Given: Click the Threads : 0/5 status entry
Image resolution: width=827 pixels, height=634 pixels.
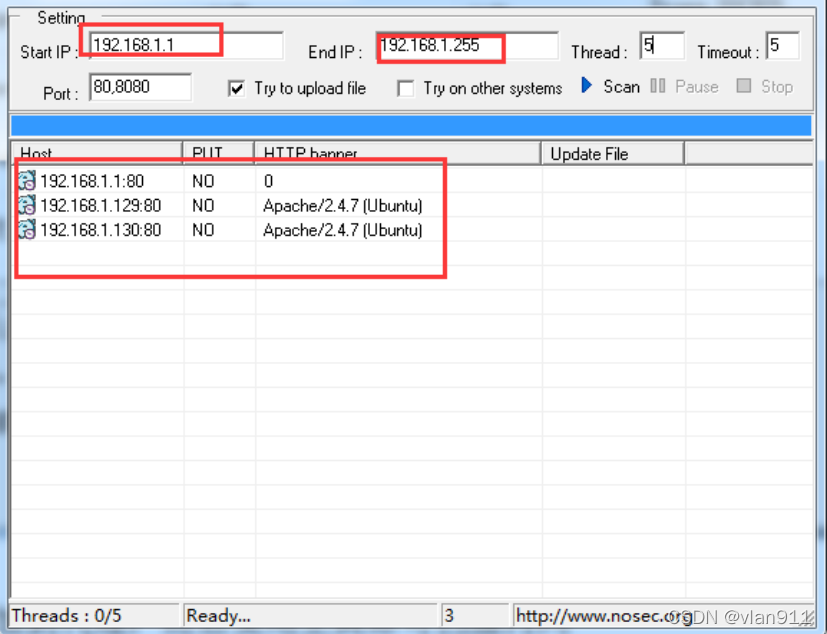Looking at the screenshot, I should pos(94,615).
